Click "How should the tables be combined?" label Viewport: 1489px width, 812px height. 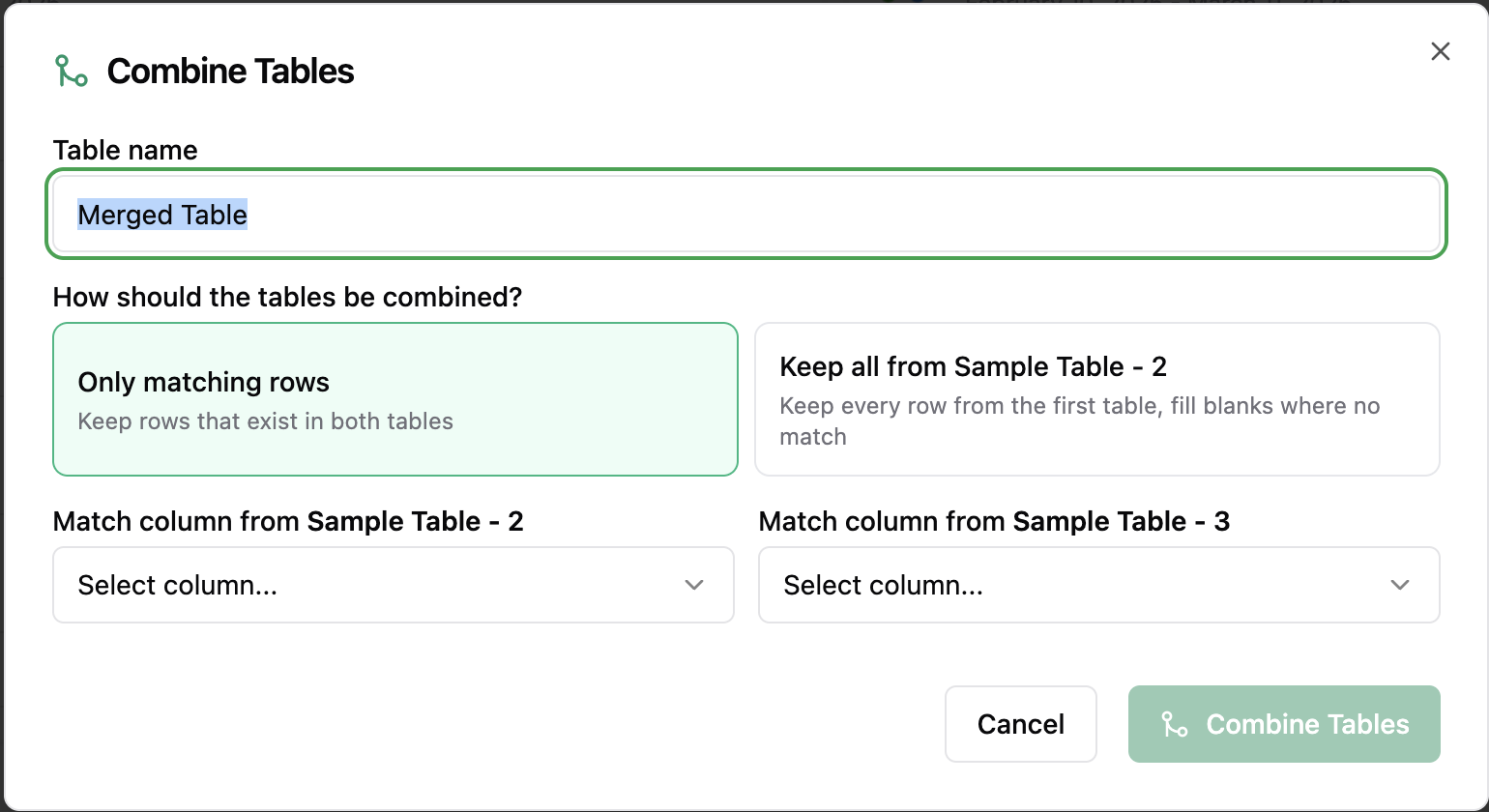coord(287,297)
